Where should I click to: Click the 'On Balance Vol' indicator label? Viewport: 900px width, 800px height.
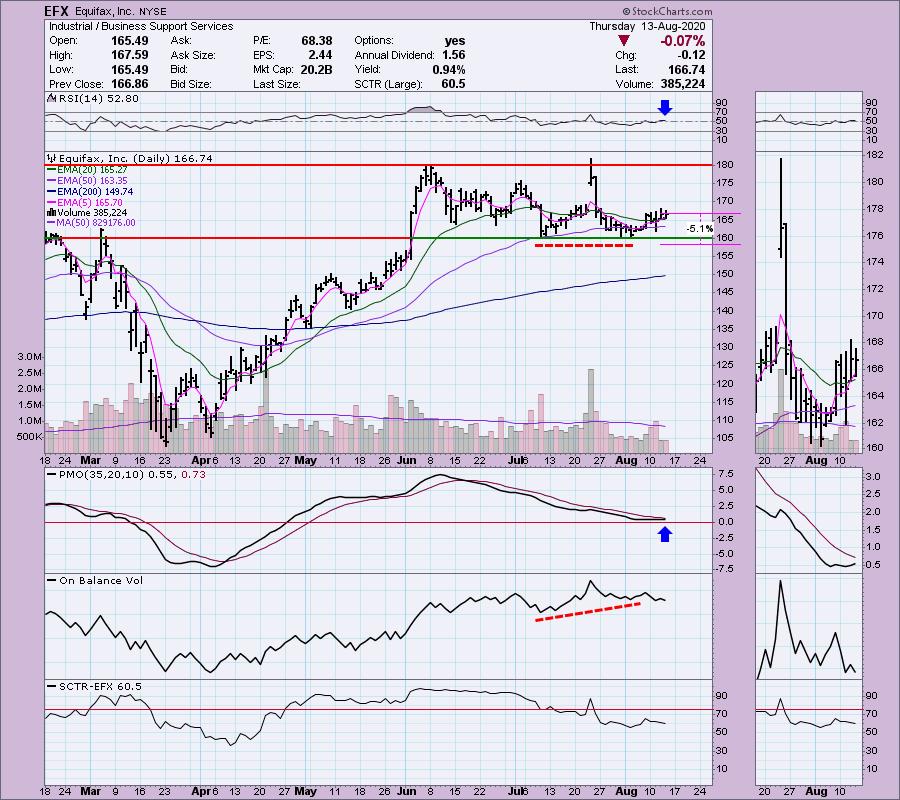(x=101, y=581)
